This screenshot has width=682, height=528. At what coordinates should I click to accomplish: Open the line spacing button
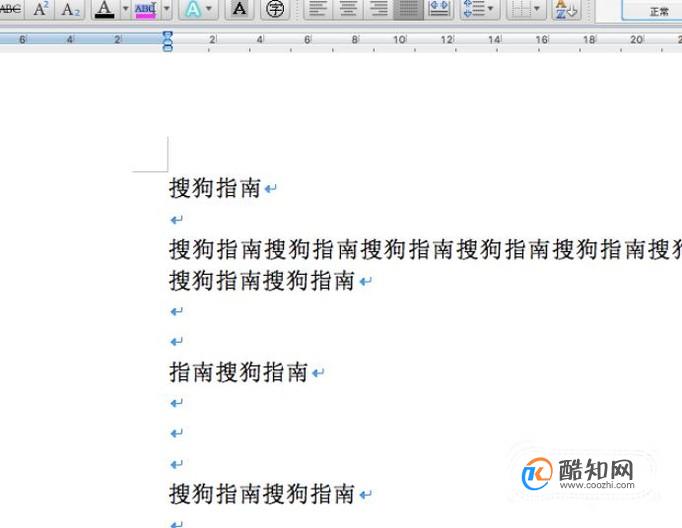[473, 9]
